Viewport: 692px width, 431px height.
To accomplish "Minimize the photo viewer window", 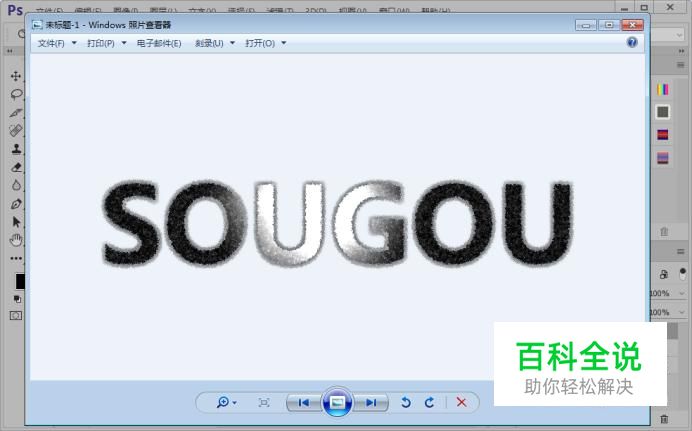I will click(x=586, y=25).
